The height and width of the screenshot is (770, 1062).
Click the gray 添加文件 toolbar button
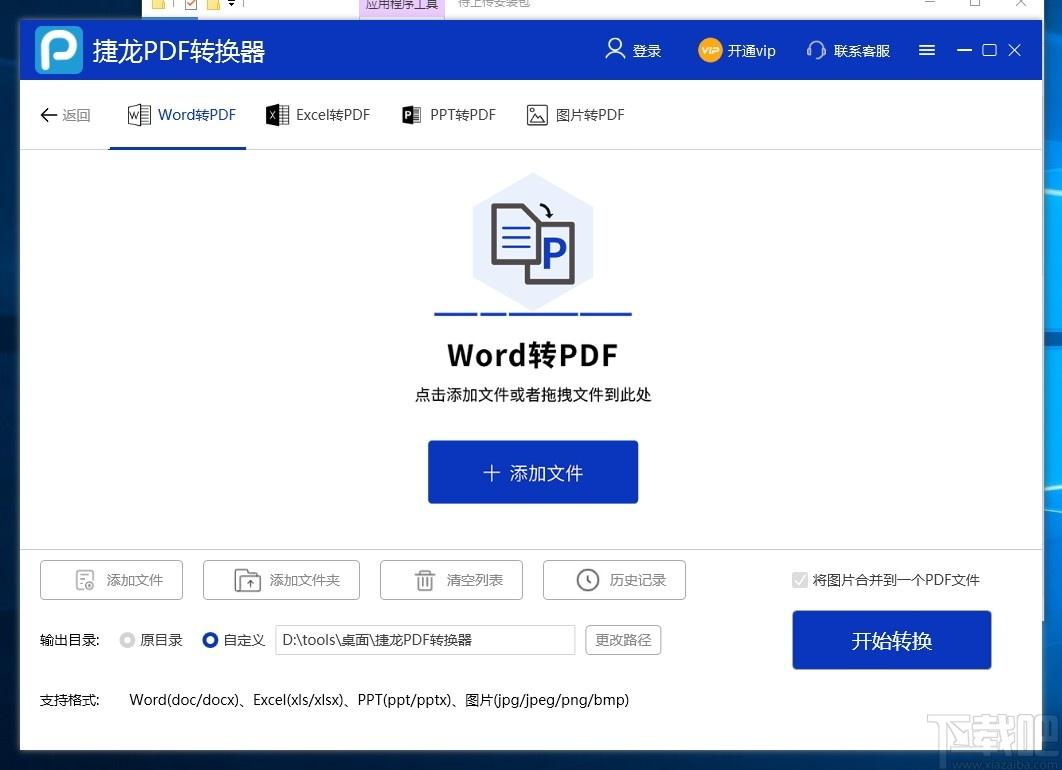tap(112, 580)
